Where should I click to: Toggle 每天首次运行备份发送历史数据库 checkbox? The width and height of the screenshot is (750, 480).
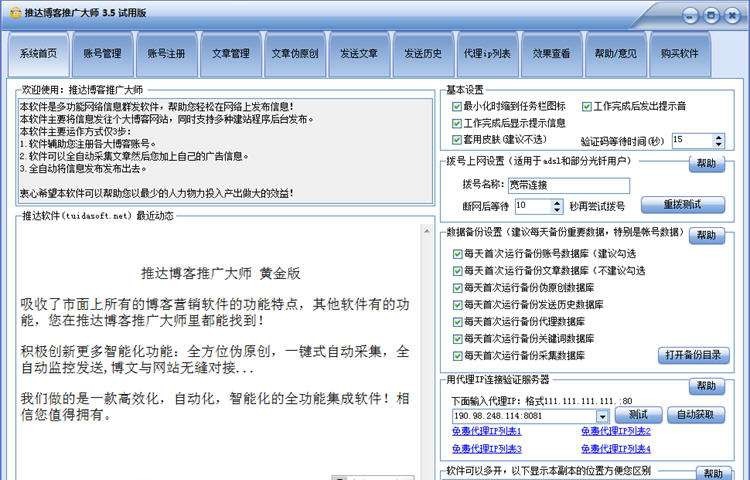tap(457, 305)
